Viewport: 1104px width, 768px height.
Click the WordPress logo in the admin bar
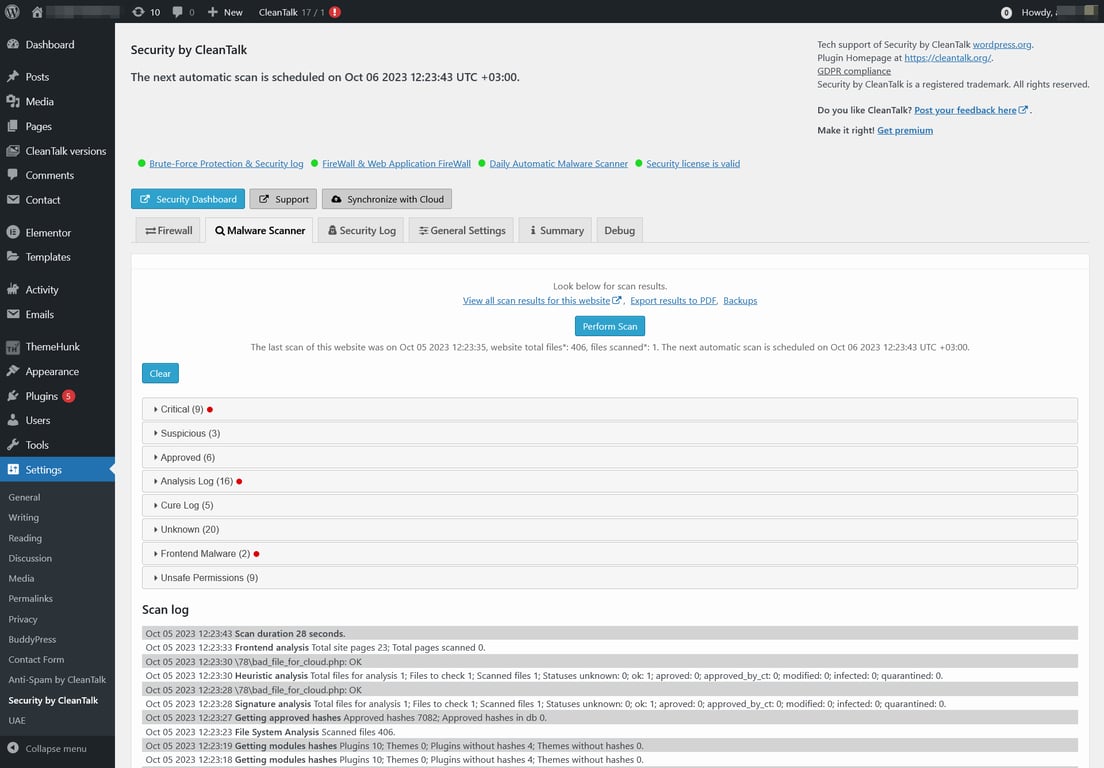[14, 13]
